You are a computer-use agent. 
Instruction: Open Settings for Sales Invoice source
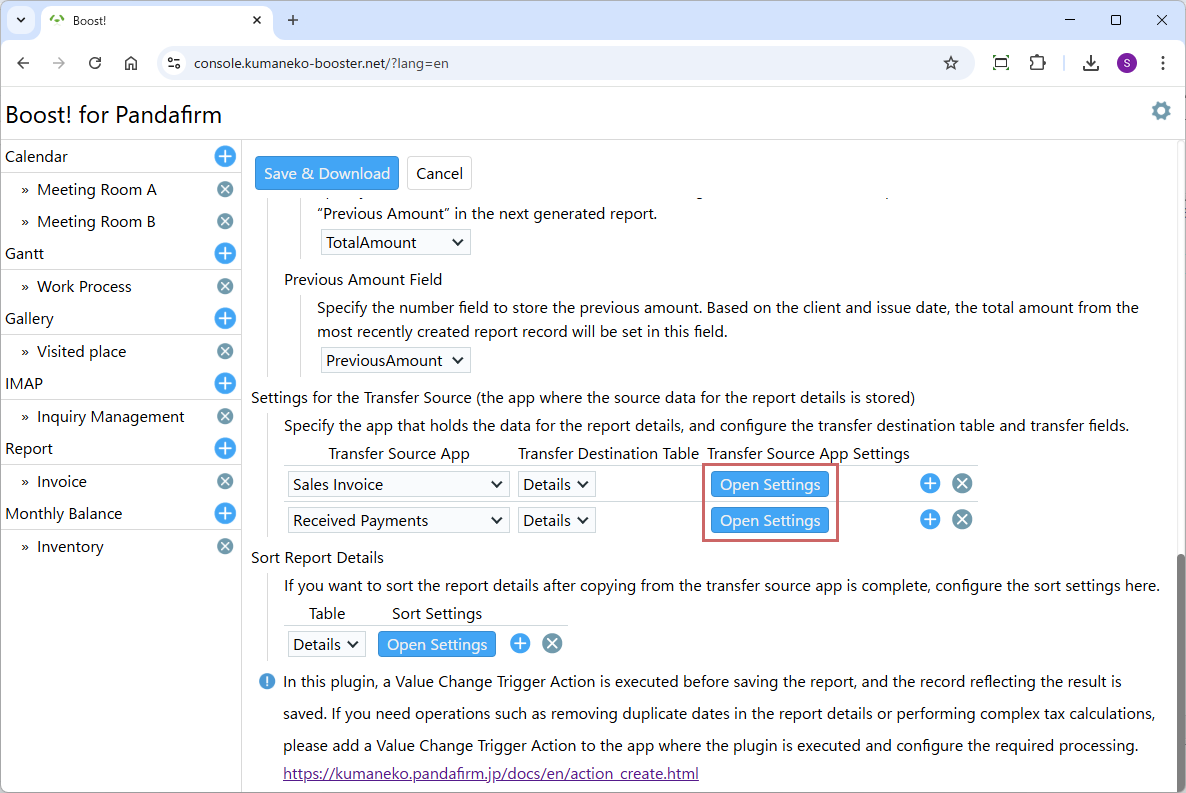click(769, 484)
